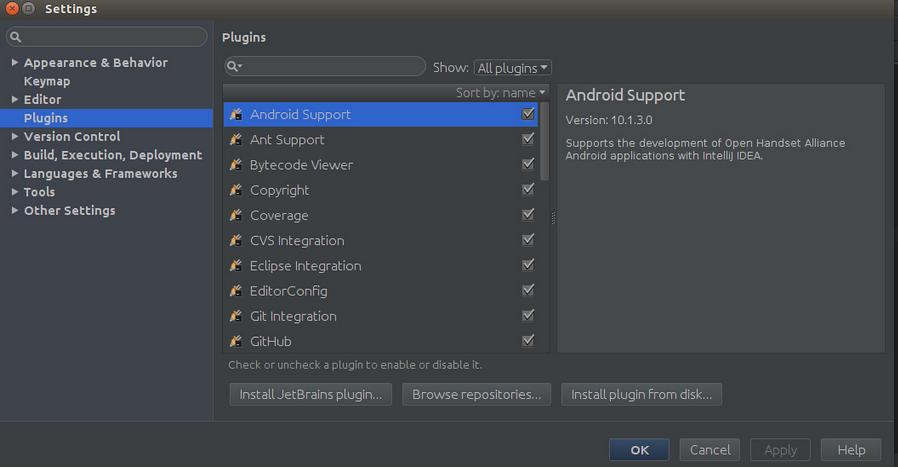Screen dimensions: 898x468
Task: Open the Show All plugins dropdown
Action: (x=513, y=68)
